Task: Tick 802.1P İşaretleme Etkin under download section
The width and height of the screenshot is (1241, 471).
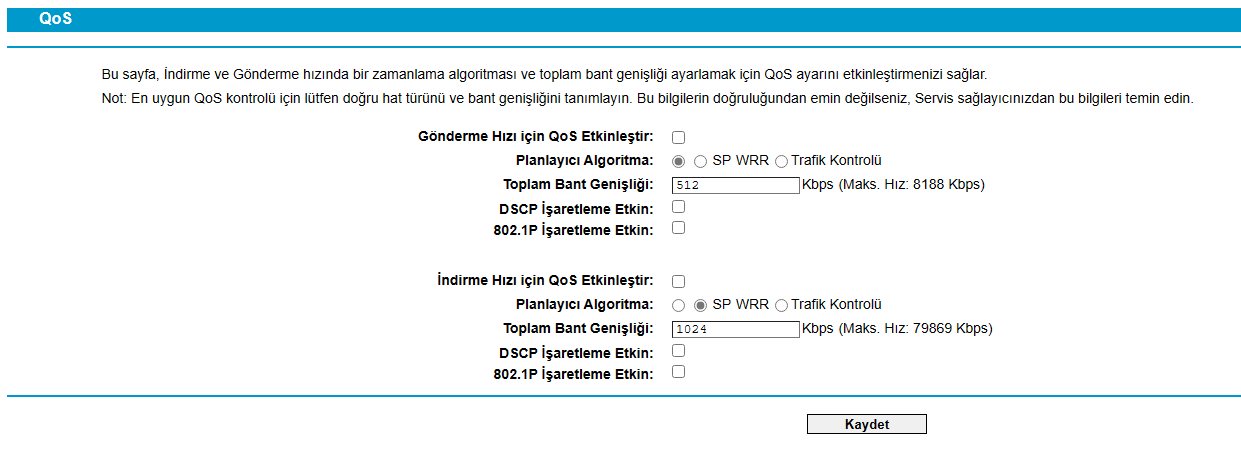Action: click(x=678, y=372)
